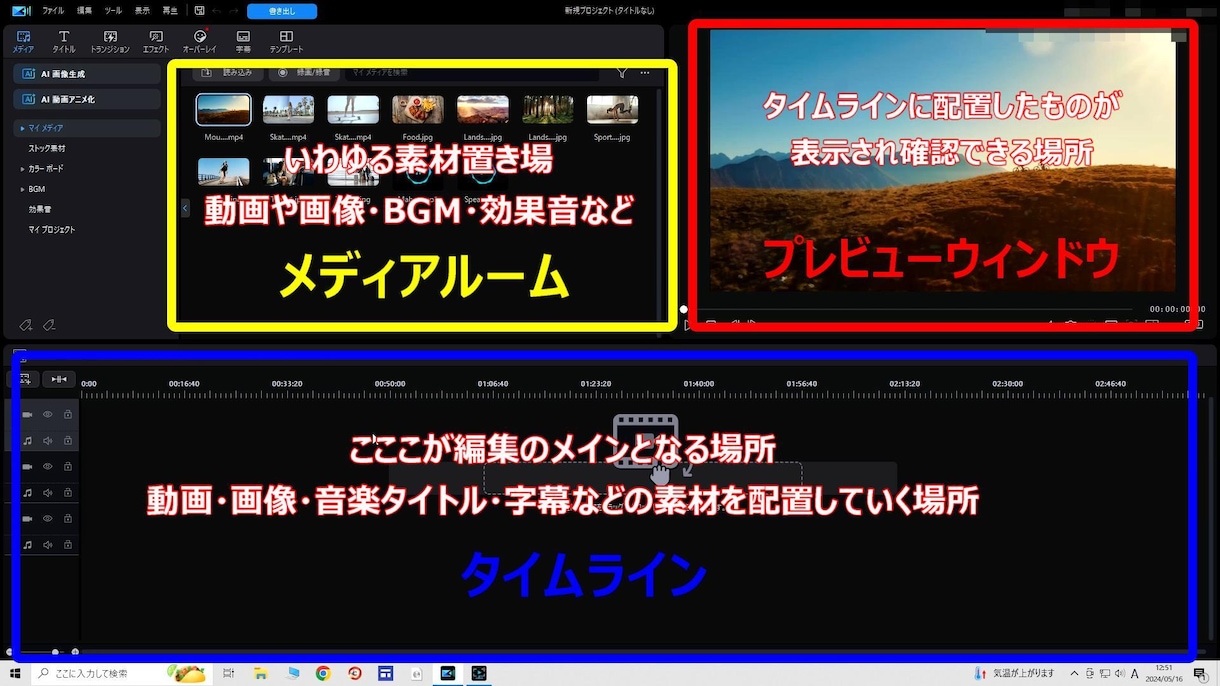
Task: Click the save project floppy icon
Action: click(199, 10)
